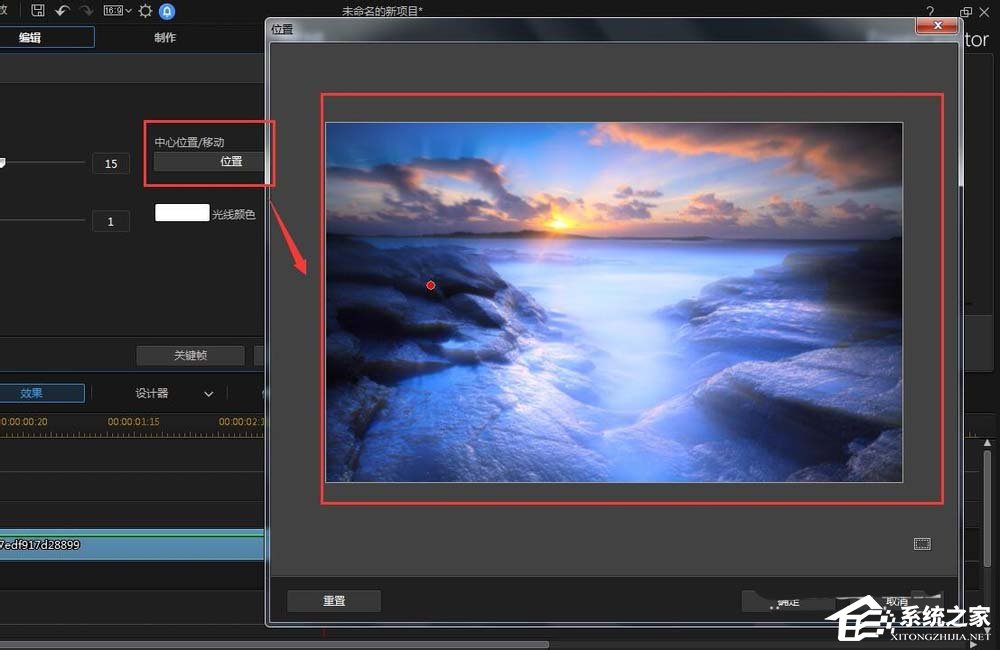Click the blue notification bell icon
The height and width of the screenshot is (650, 1000).
167,11
